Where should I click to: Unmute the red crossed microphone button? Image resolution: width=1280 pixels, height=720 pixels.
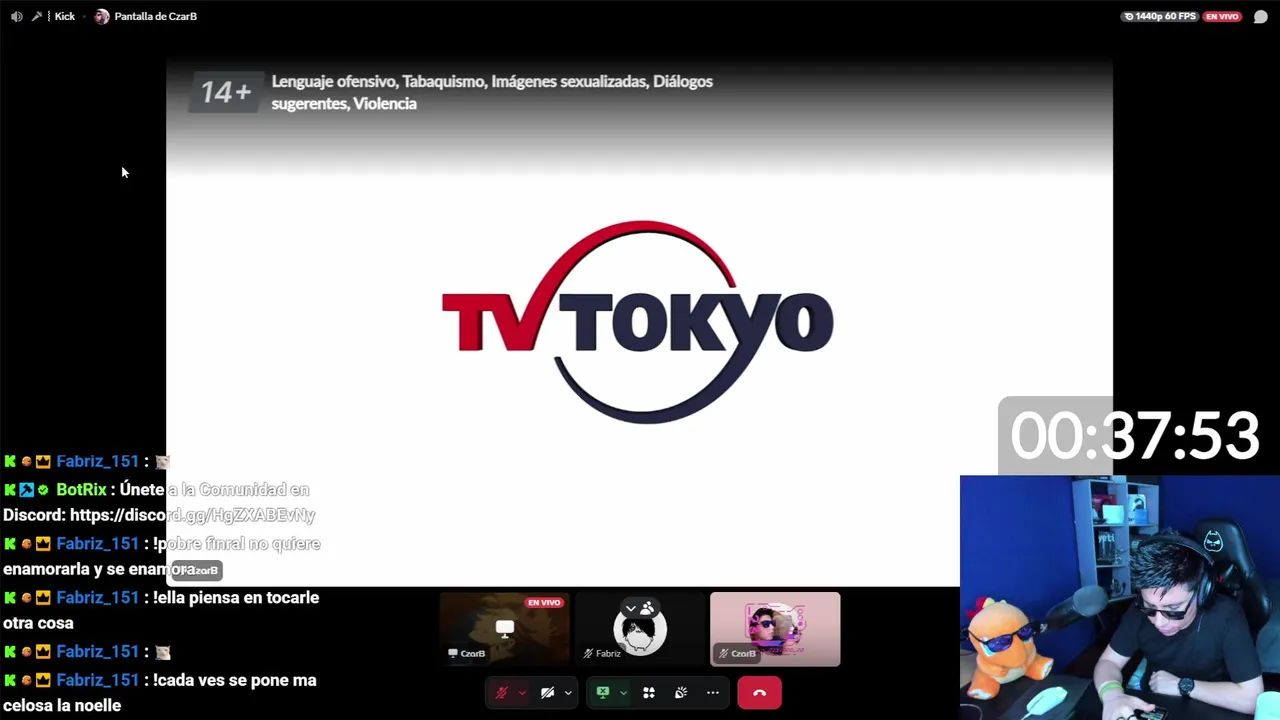point(502,692)
